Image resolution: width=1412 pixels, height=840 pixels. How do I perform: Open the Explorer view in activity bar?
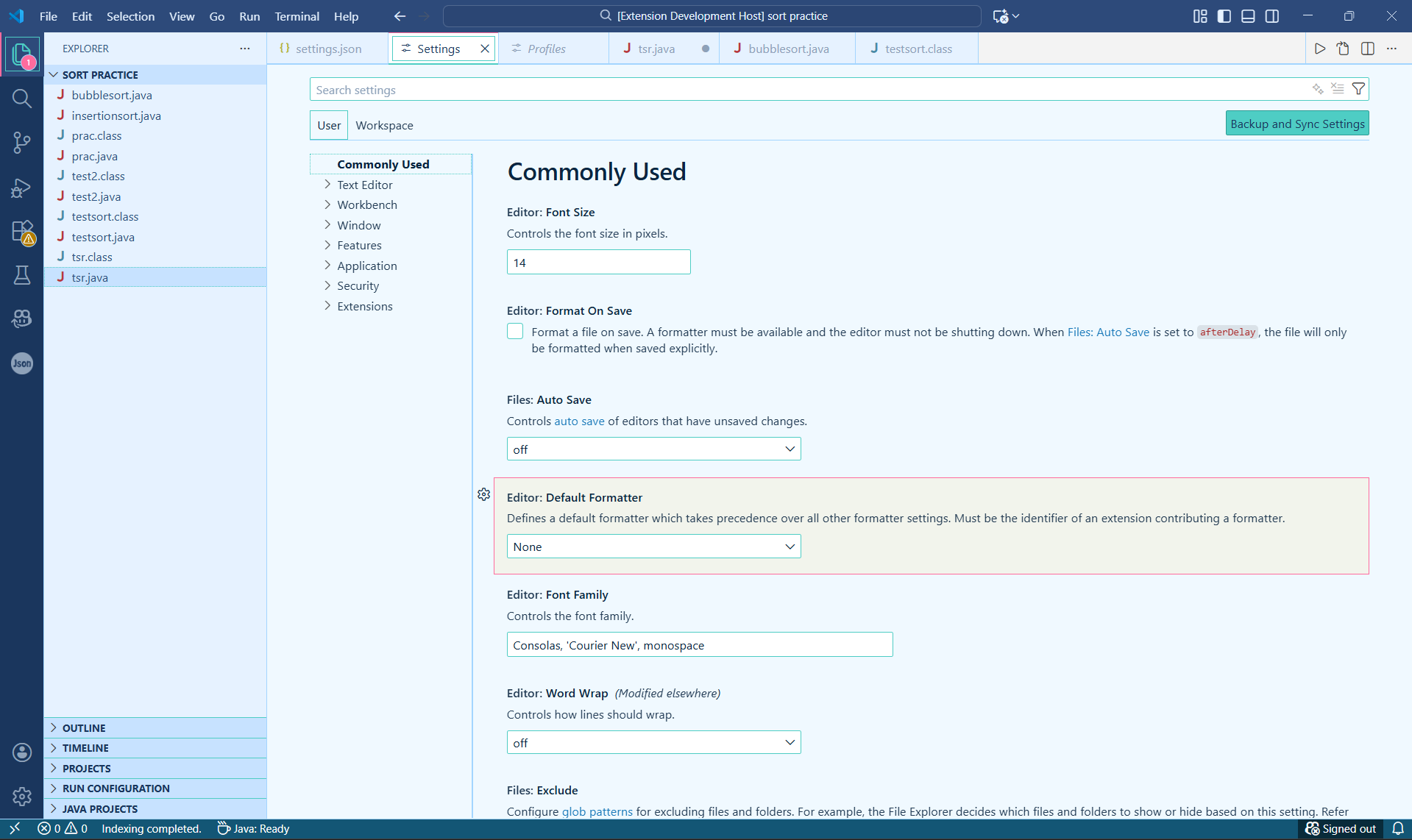pyautogui.click(x=22, y=54)
